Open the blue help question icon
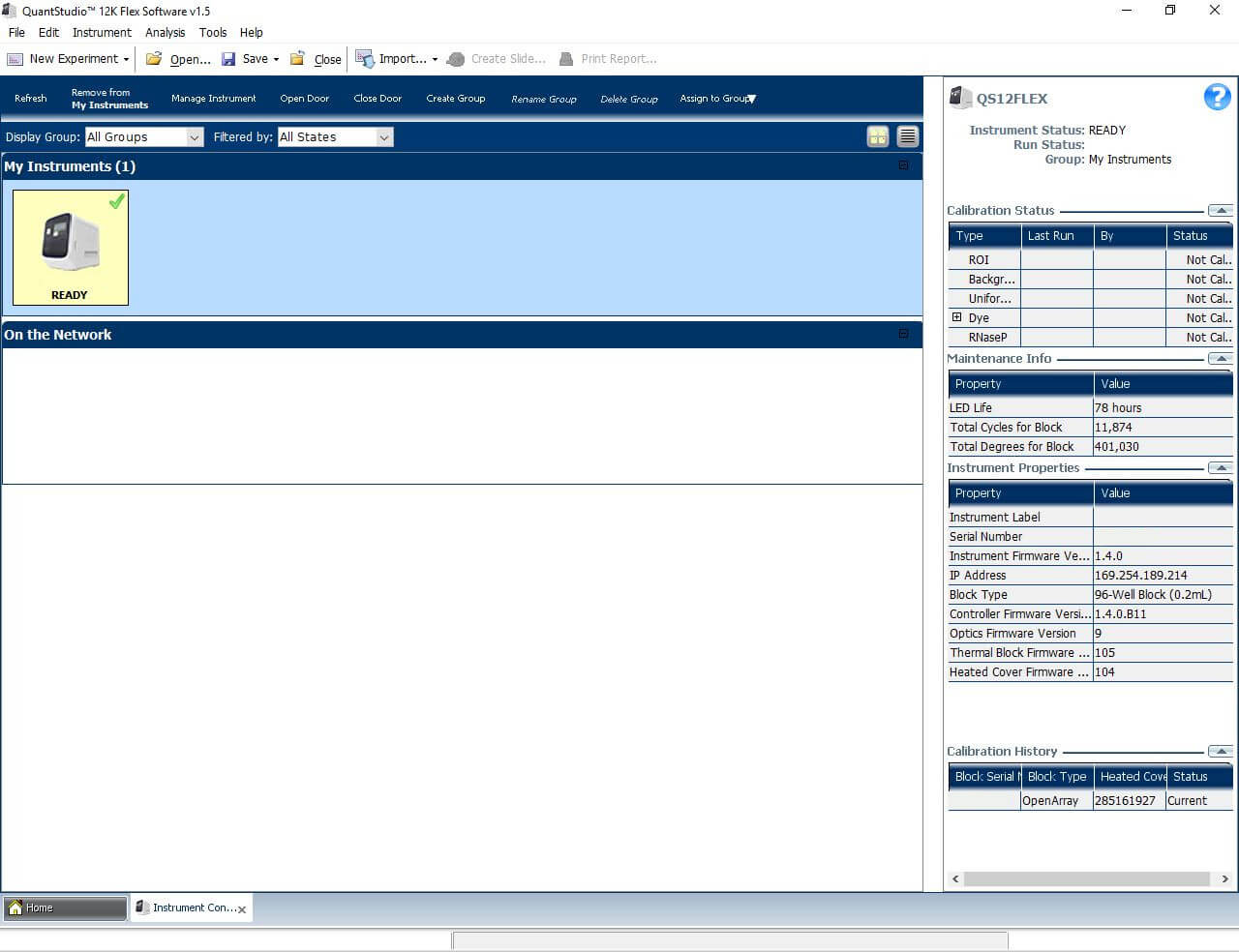The height and width of the screenshot is (952, 1239). pyautogui.click(x=1217, y=97)
